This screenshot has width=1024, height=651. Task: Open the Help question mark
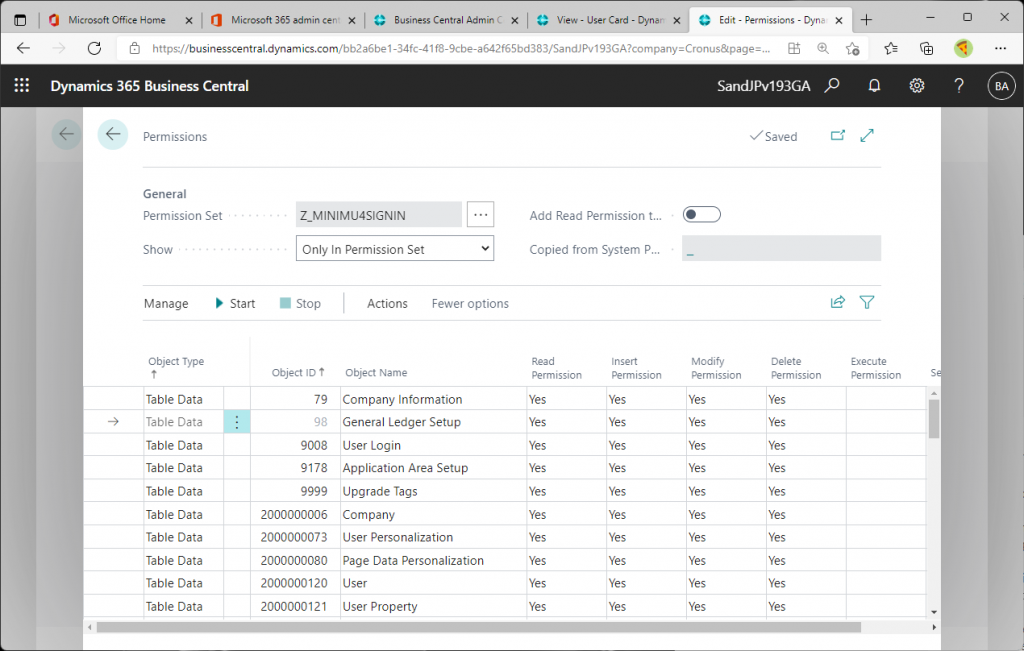tap(959, 86)
